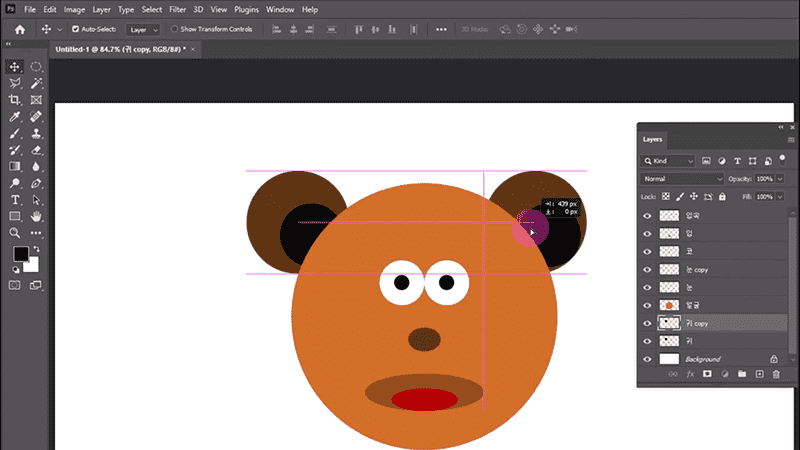Select the Horizontal Type tool
The width and height of the screenshot is (800, 450).
pyautogui.click(x=15, y=200)
